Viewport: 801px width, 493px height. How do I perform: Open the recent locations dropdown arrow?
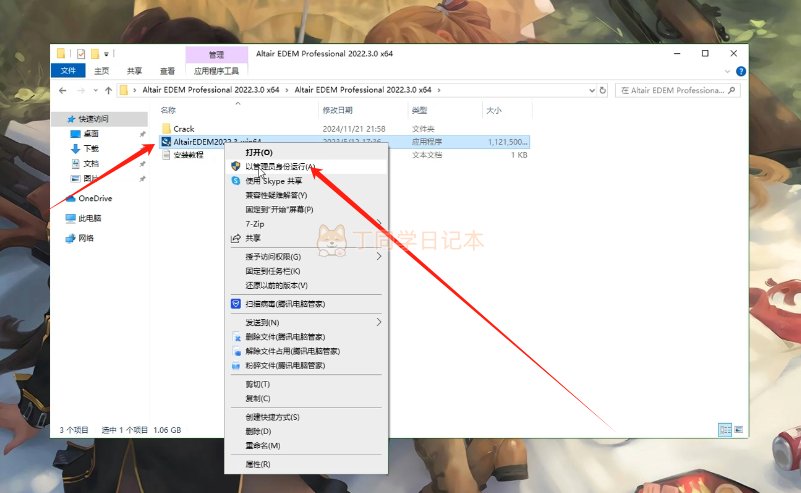[x=96, y=90]
